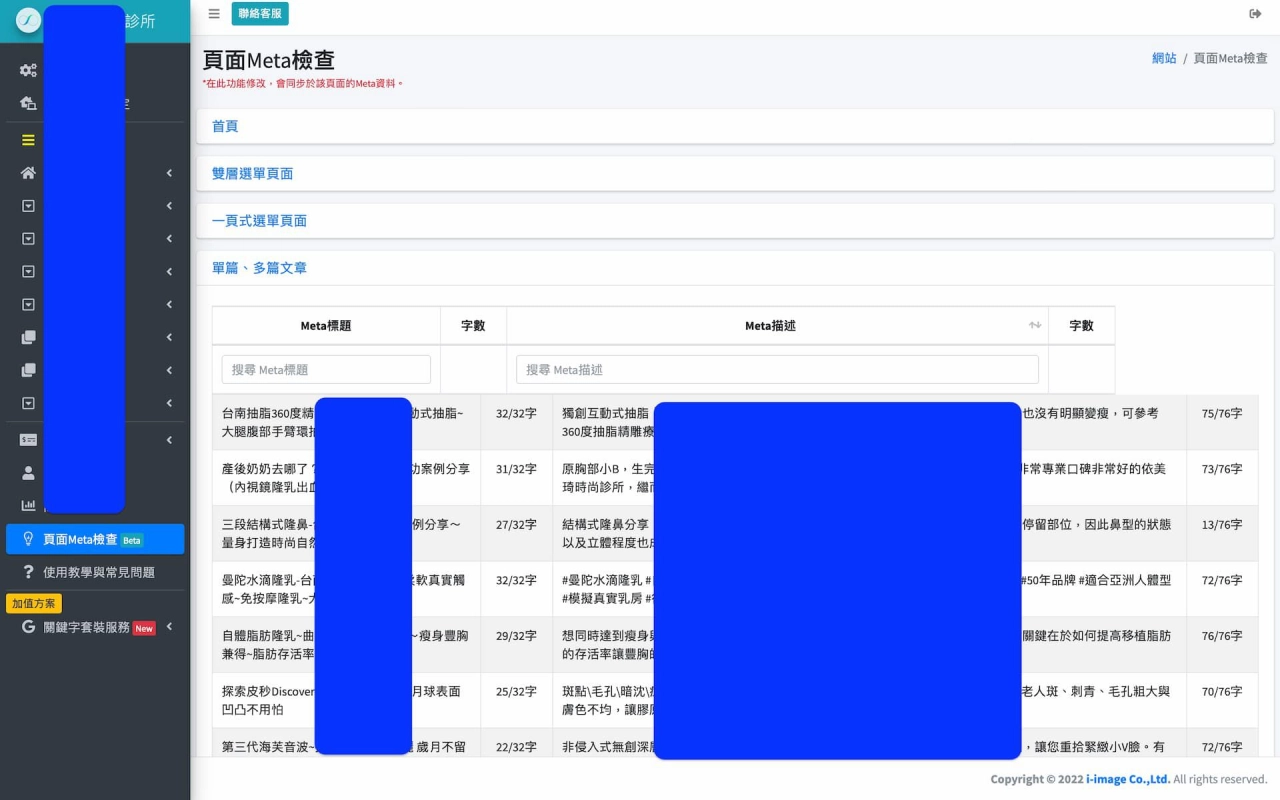
Task: Expand the submenu chevron in the home icon row
Action: click(x=169, y=173)
